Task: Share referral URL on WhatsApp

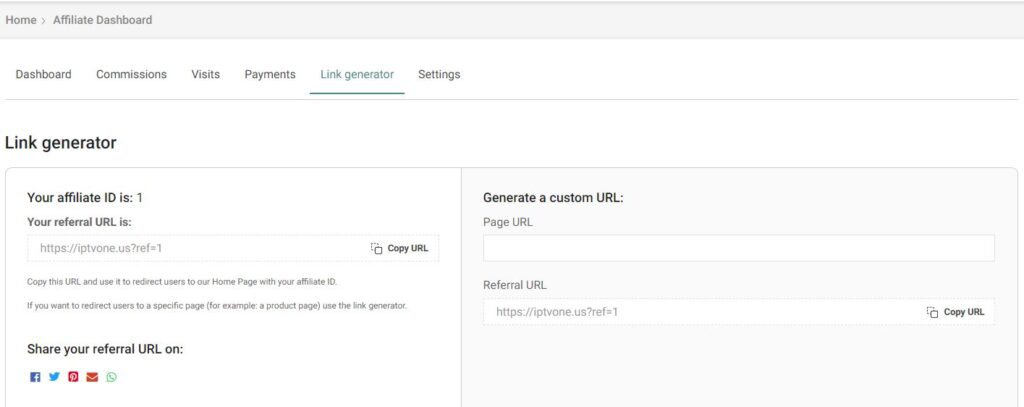Action: 112,377
